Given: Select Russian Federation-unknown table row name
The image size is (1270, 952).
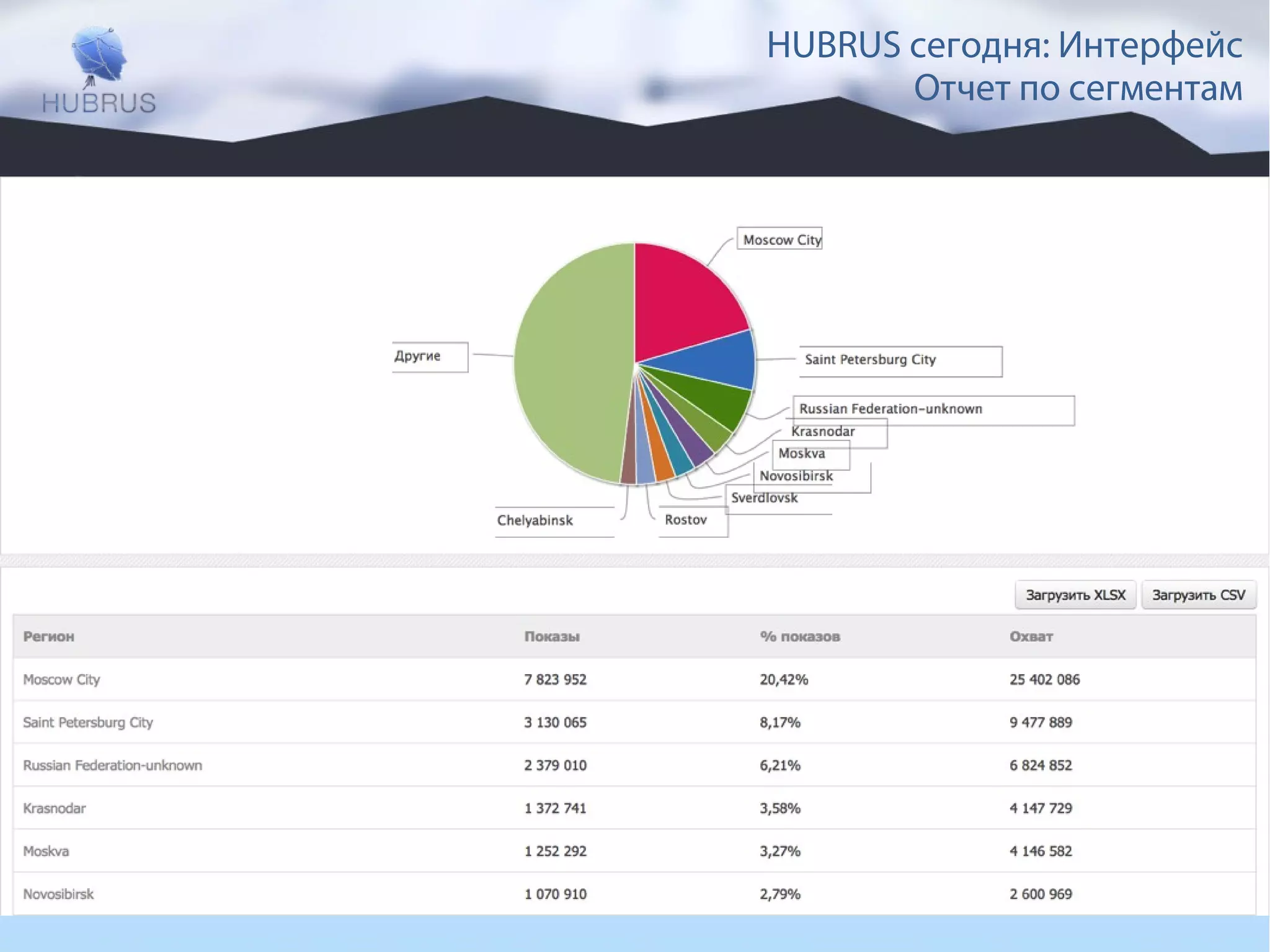Looking at the screenshot, I should pos(113,765).
